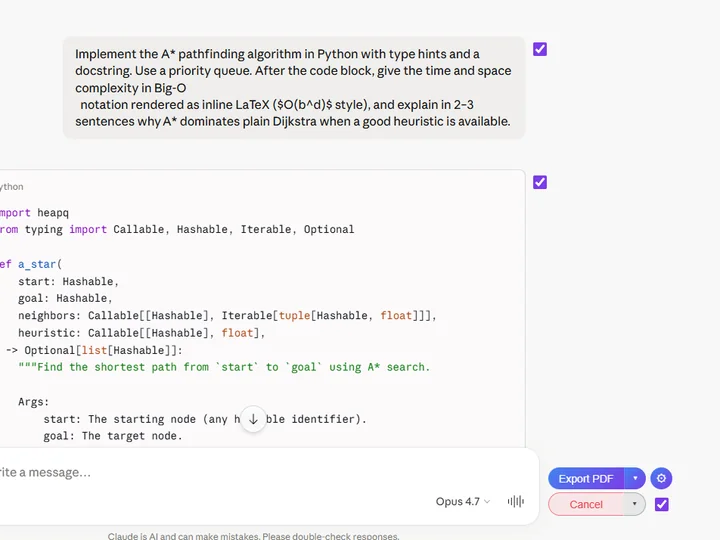Click the 'typing import Callable, Hashable, Iterable, Optional' line
720x540 pixels.
pos(177,229)
